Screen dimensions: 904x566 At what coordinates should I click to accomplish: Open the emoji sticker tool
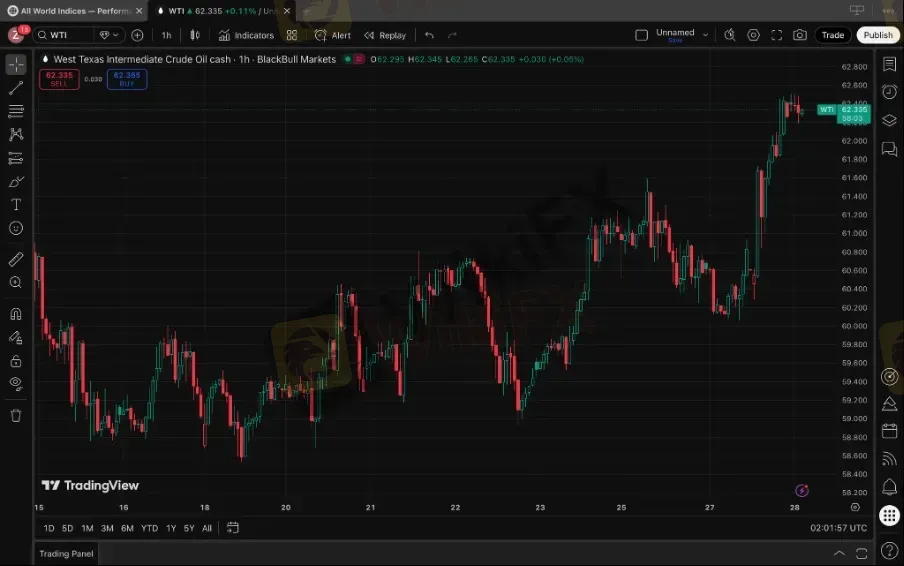coord(16,228)
